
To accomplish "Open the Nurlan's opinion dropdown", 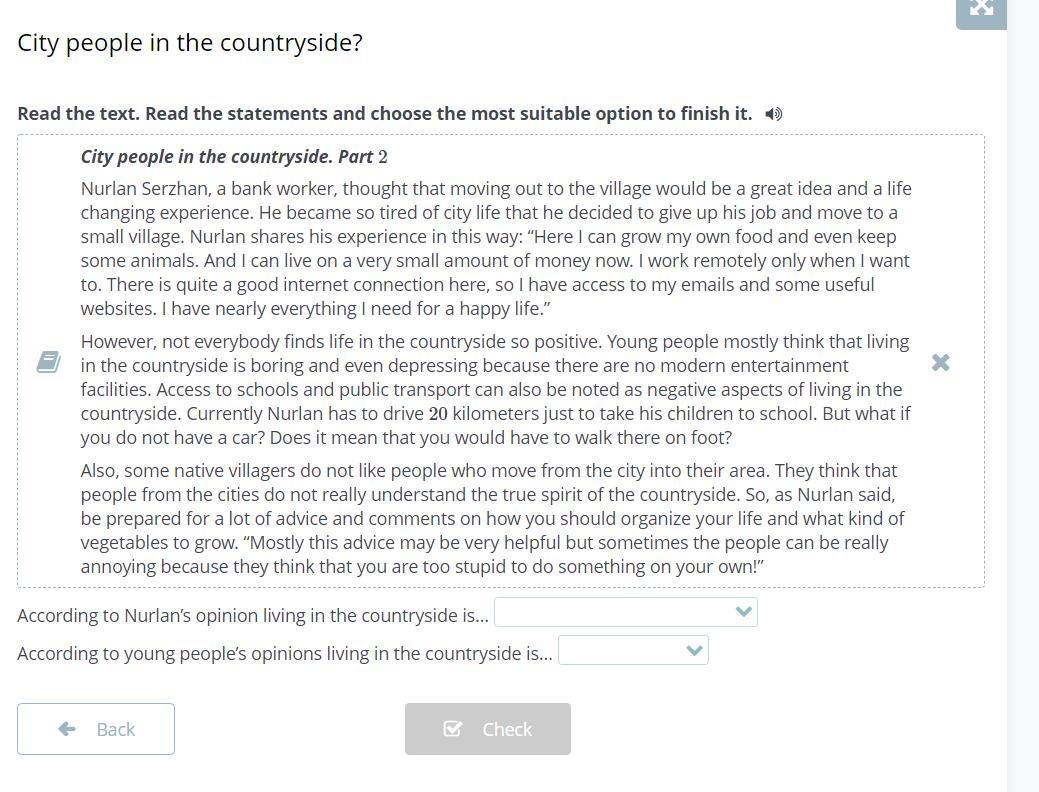I will (x=626, y=612).
